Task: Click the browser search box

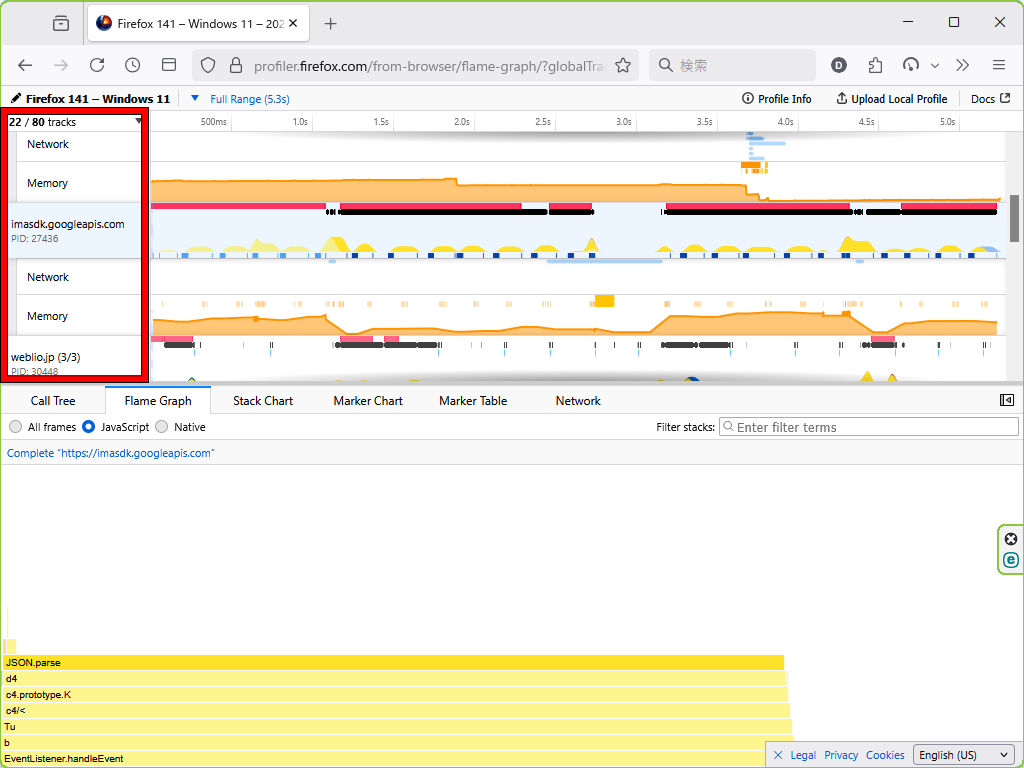Action: click(733, 65)
